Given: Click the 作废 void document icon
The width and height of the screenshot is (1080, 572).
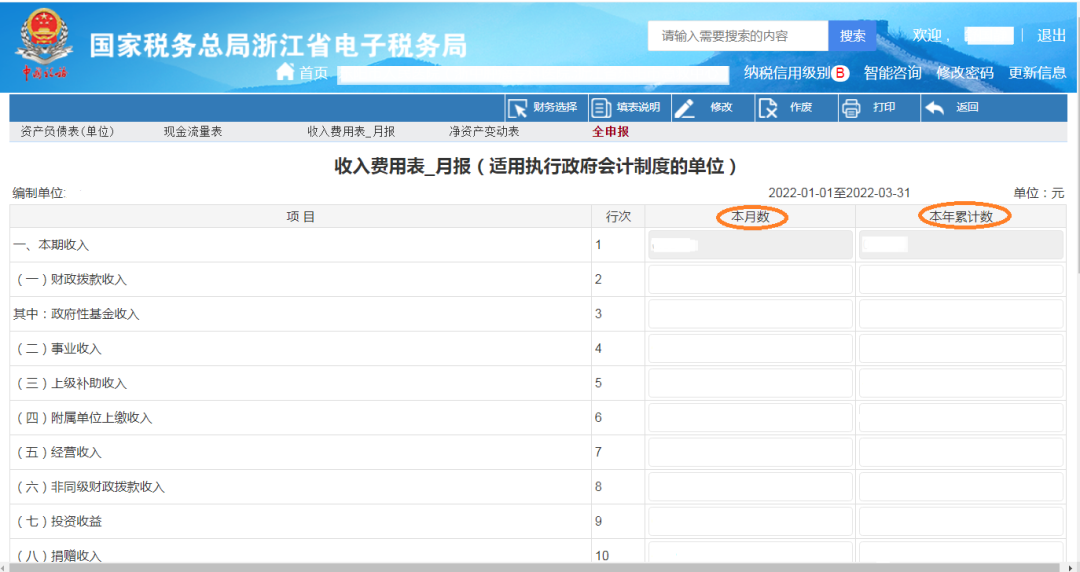Looking at the screenshot, I should click(x=767, y=108).
